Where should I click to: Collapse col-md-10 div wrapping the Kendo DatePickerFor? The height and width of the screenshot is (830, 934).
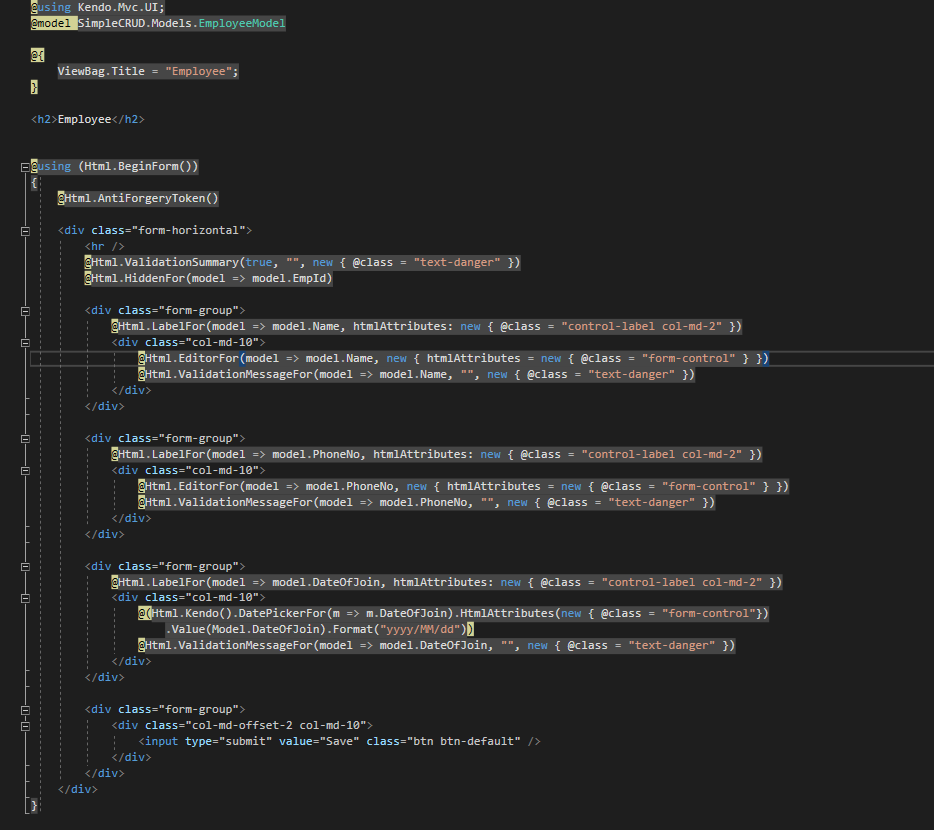[24, 598]
